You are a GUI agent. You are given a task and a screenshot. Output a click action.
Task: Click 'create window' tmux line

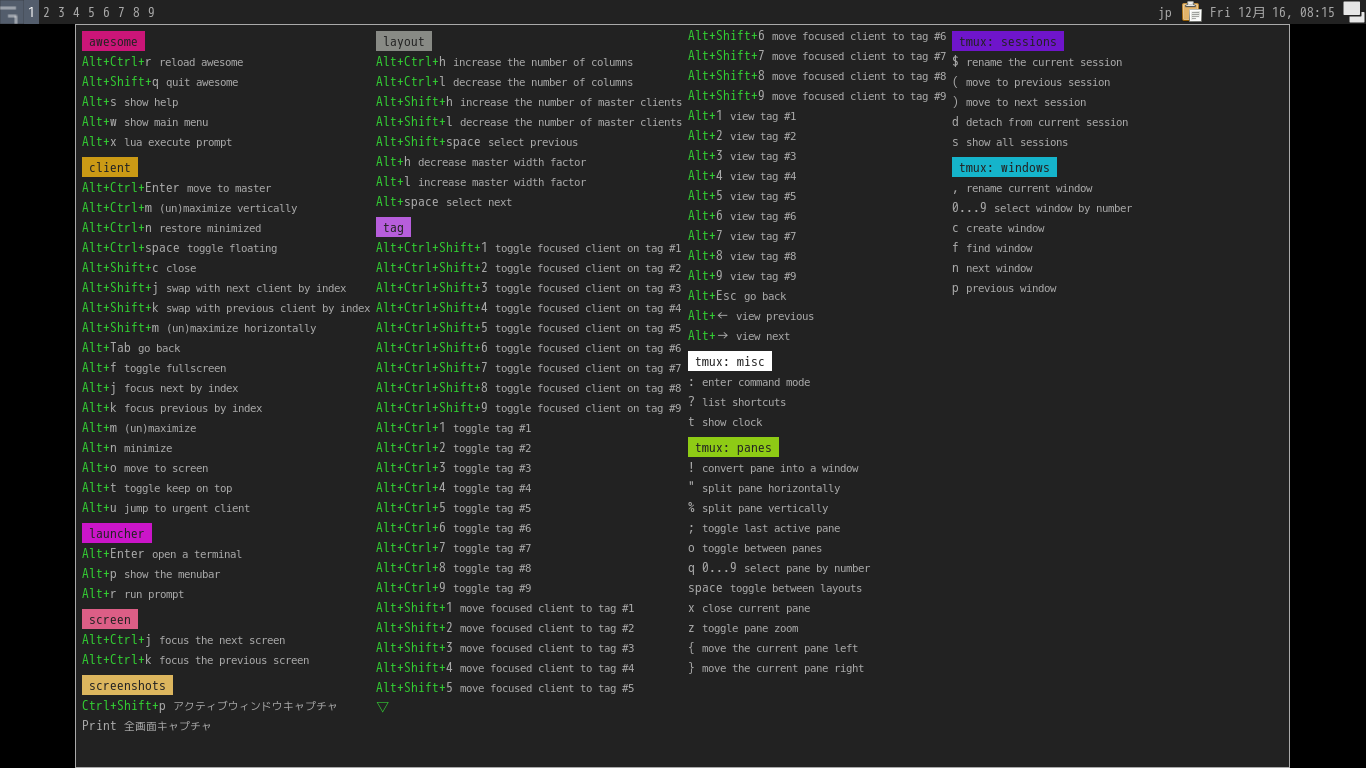(x=998, y=228)
